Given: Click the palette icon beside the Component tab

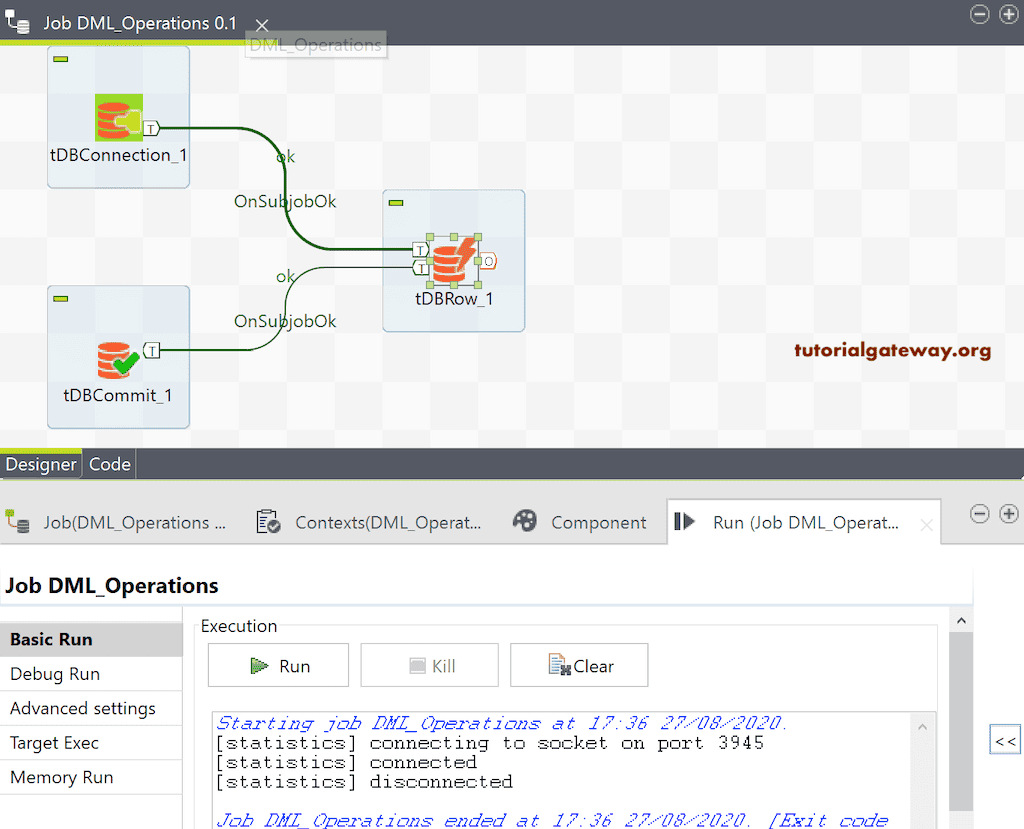Looking at the screenshot, I should [x=524, y=521].
